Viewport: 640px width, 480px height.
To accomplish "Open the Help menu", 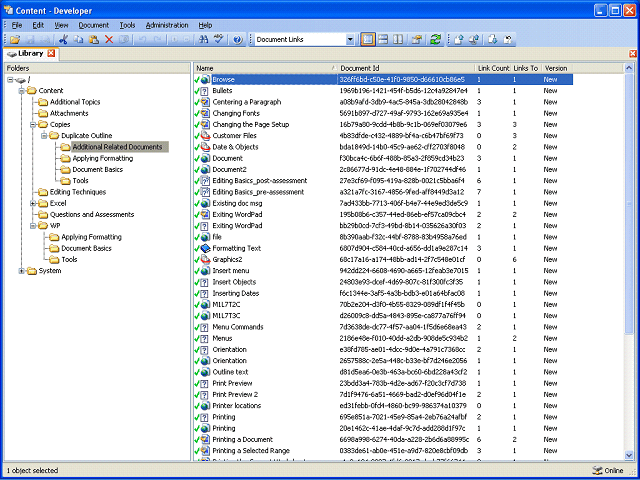I will pos(205,25).
